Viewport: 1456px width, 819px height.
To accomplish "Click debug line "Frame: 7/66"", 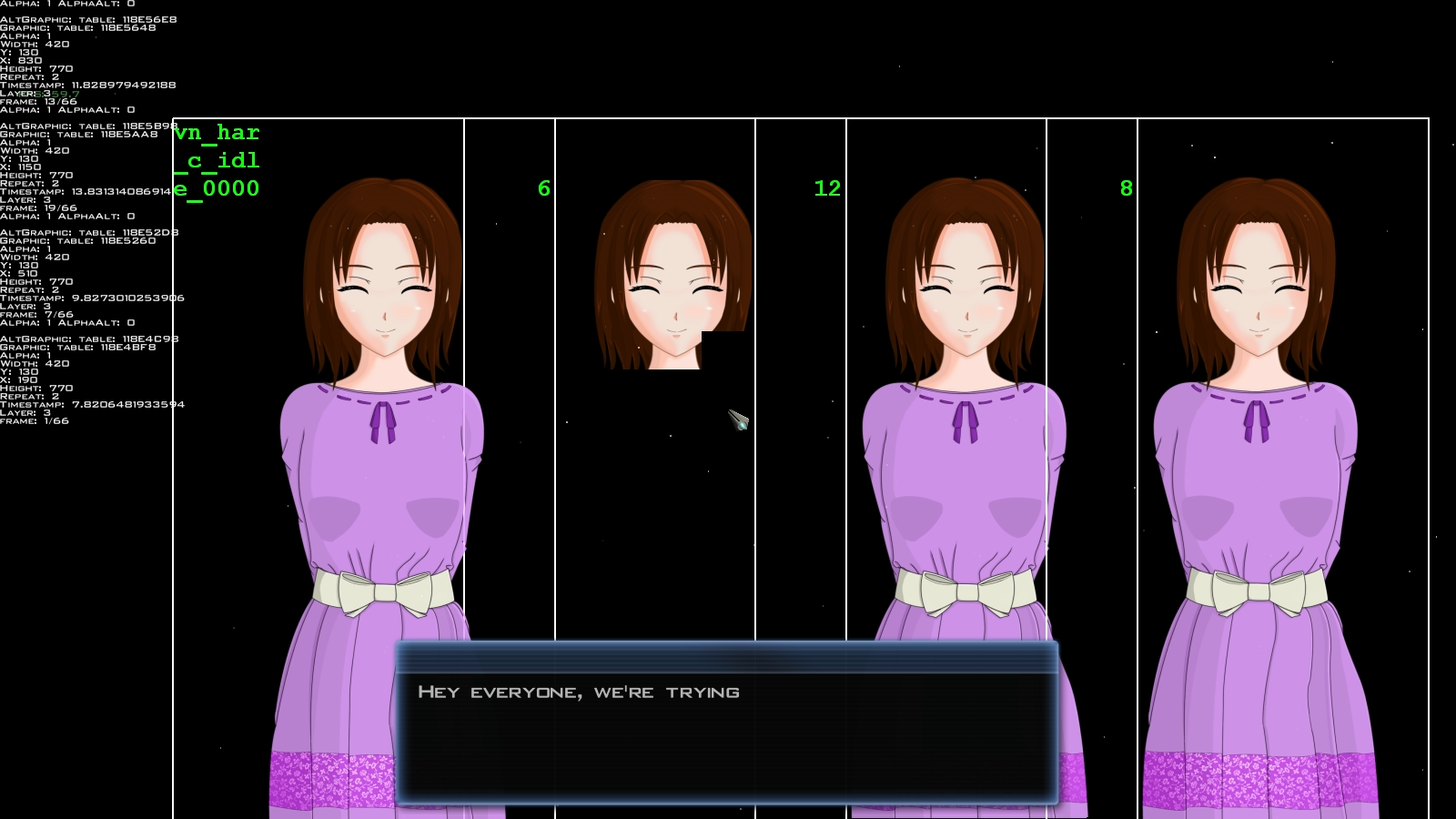I will [x=36, y=315].
